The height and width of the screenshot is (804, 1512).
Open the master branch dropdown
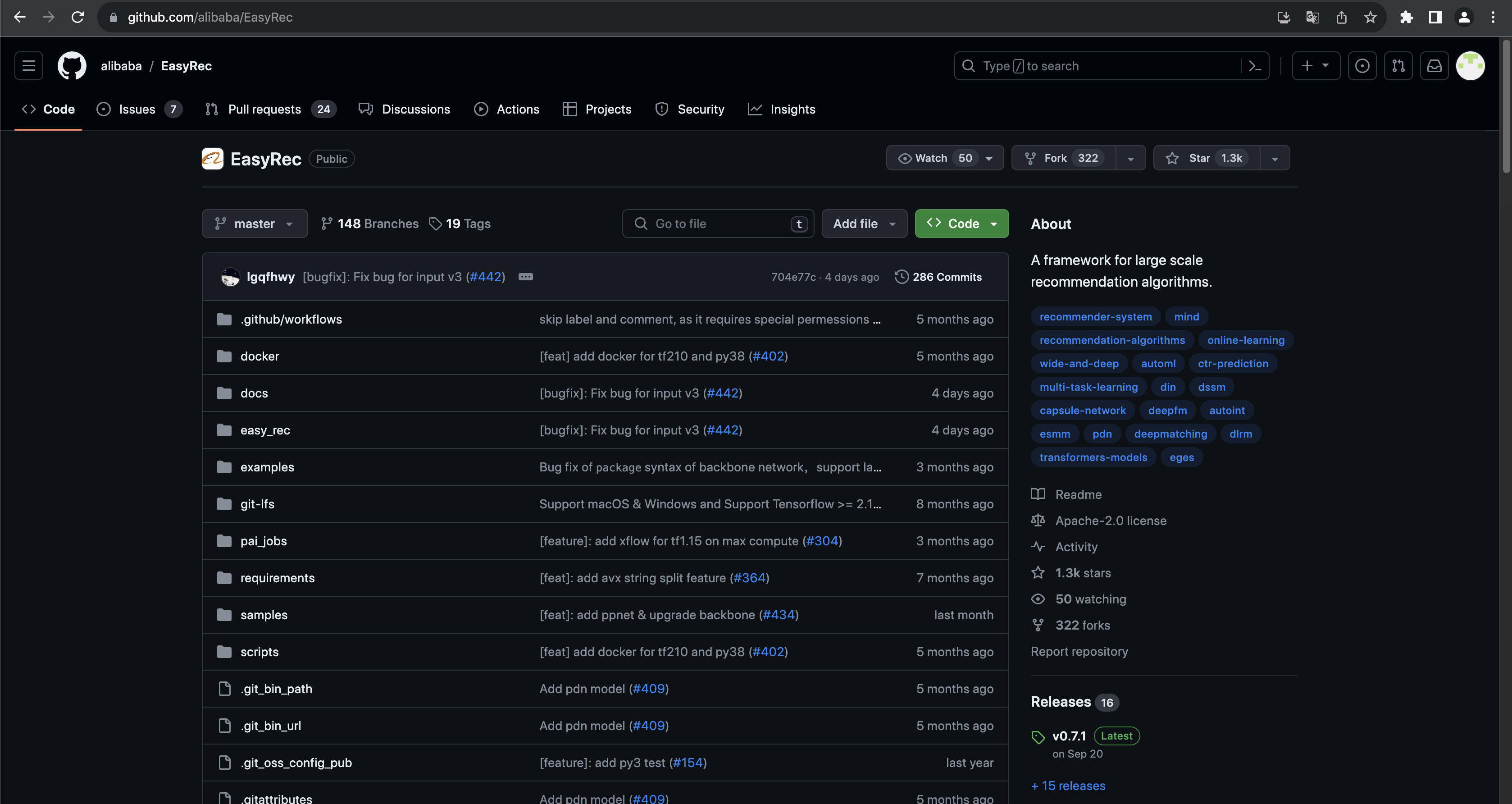click(254, 223)
